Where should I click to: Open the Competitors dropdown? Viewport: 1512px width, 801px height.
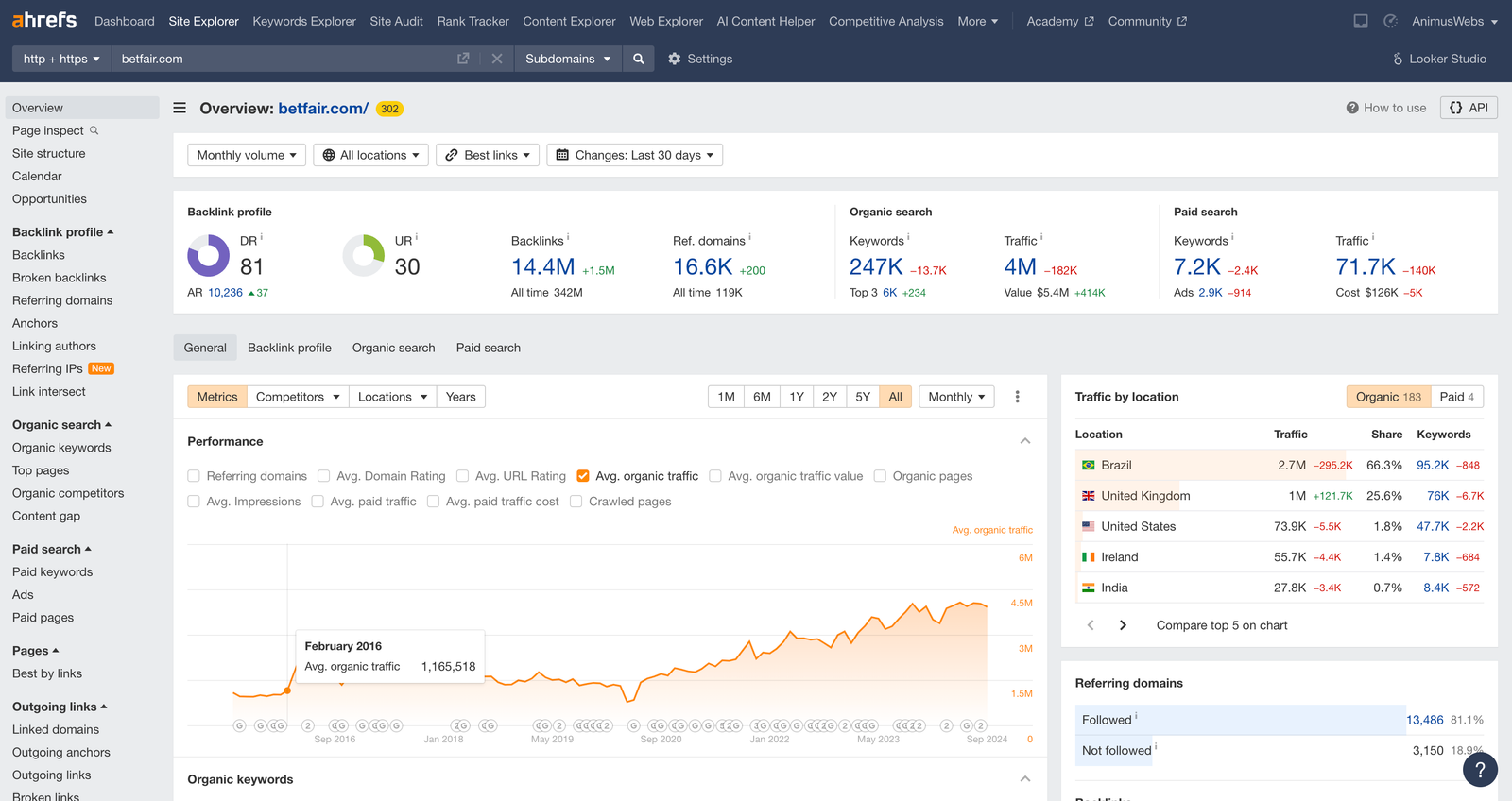(298, 397)
